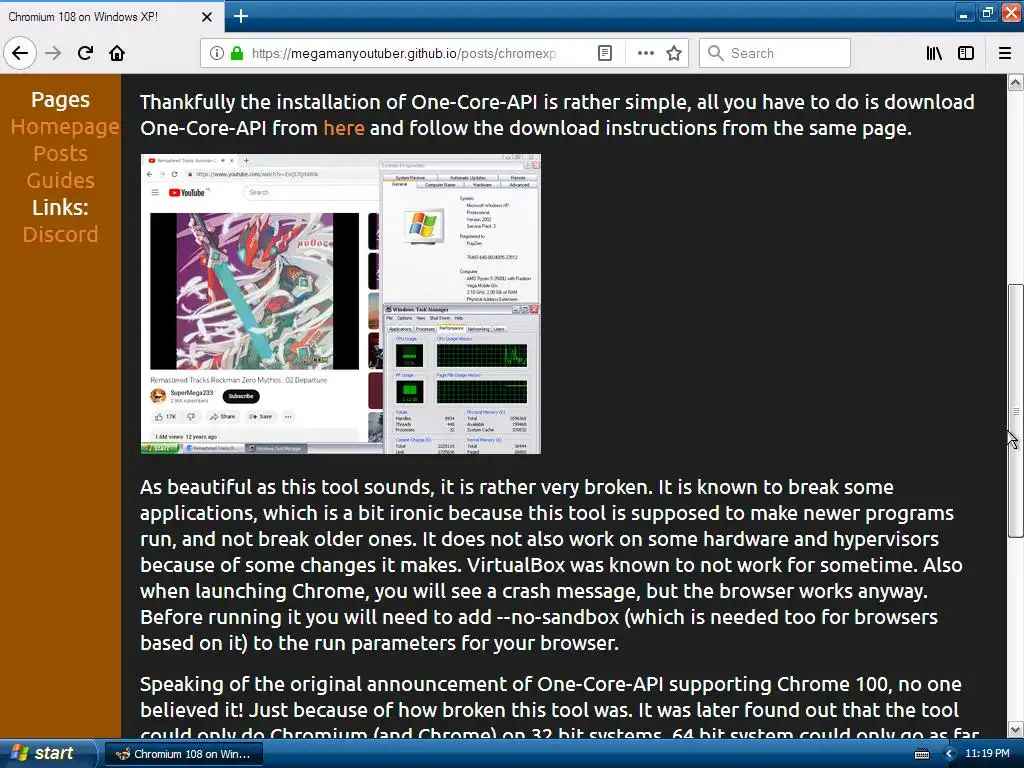Expand hidden system tray icons arrow
The image size is (1024, 768).
(x=949, y=754)
